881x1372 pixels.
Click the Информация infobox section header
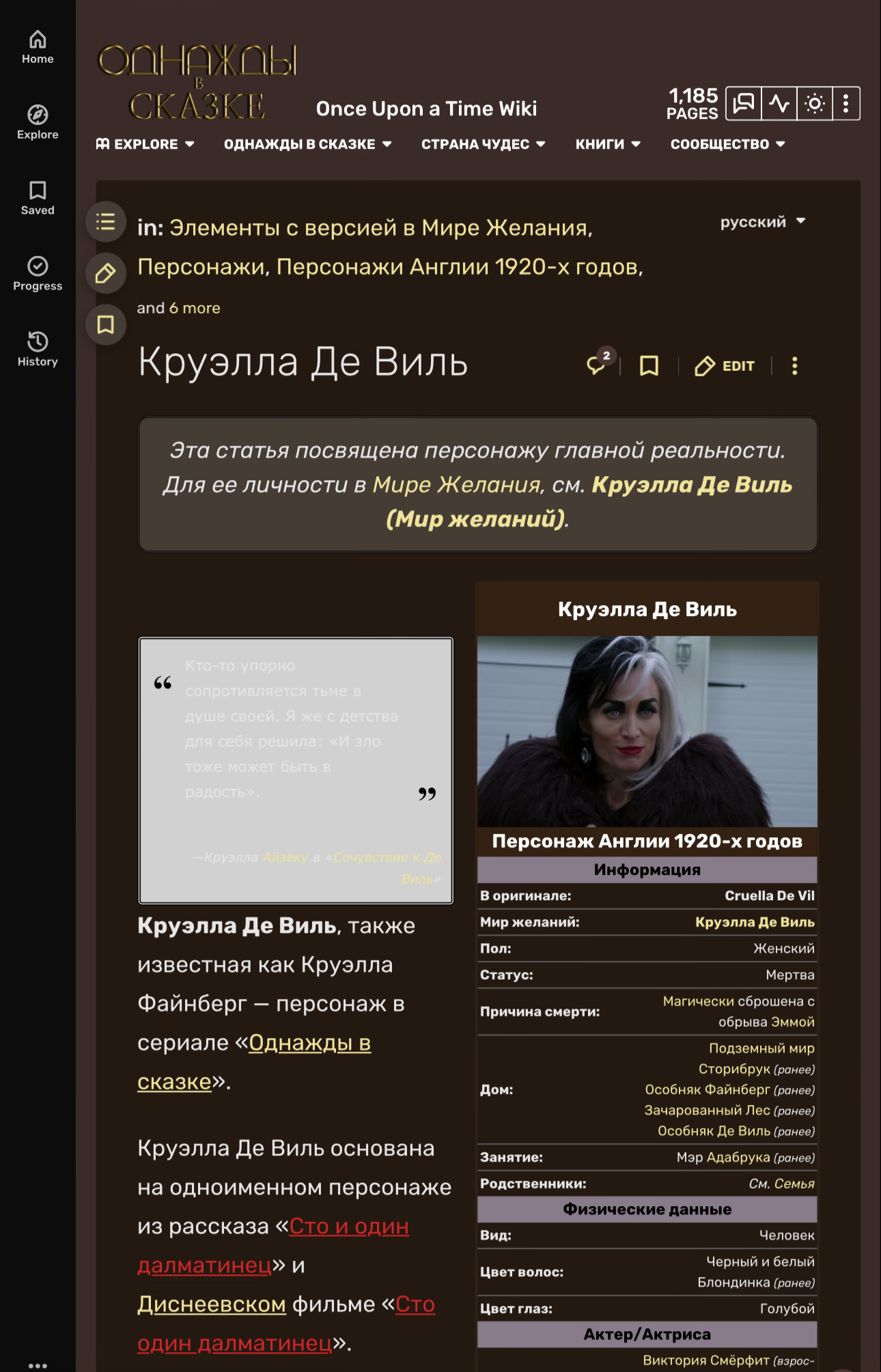click(x=647, y=869)
